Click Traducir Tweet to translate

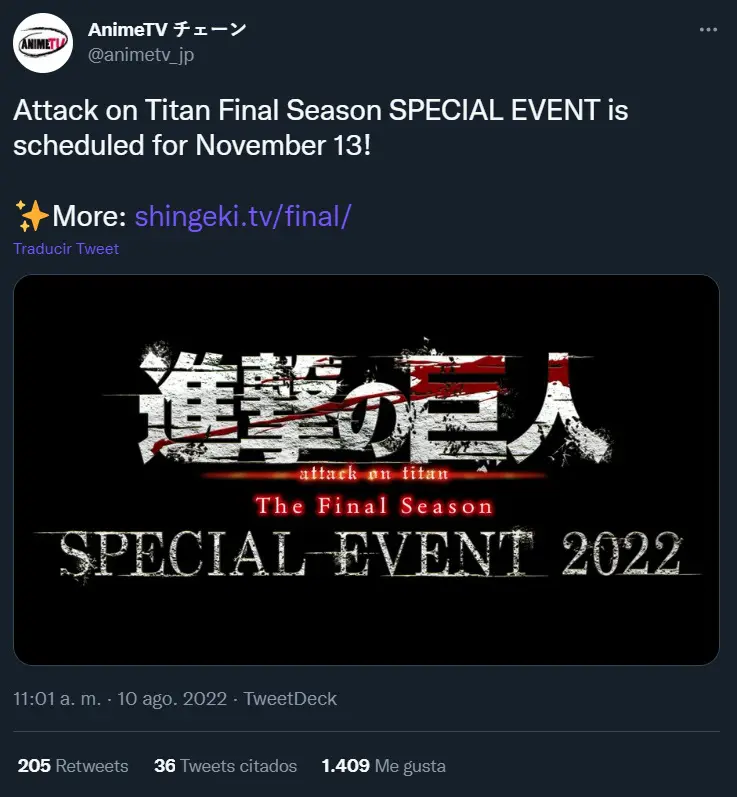pos(66,249)
